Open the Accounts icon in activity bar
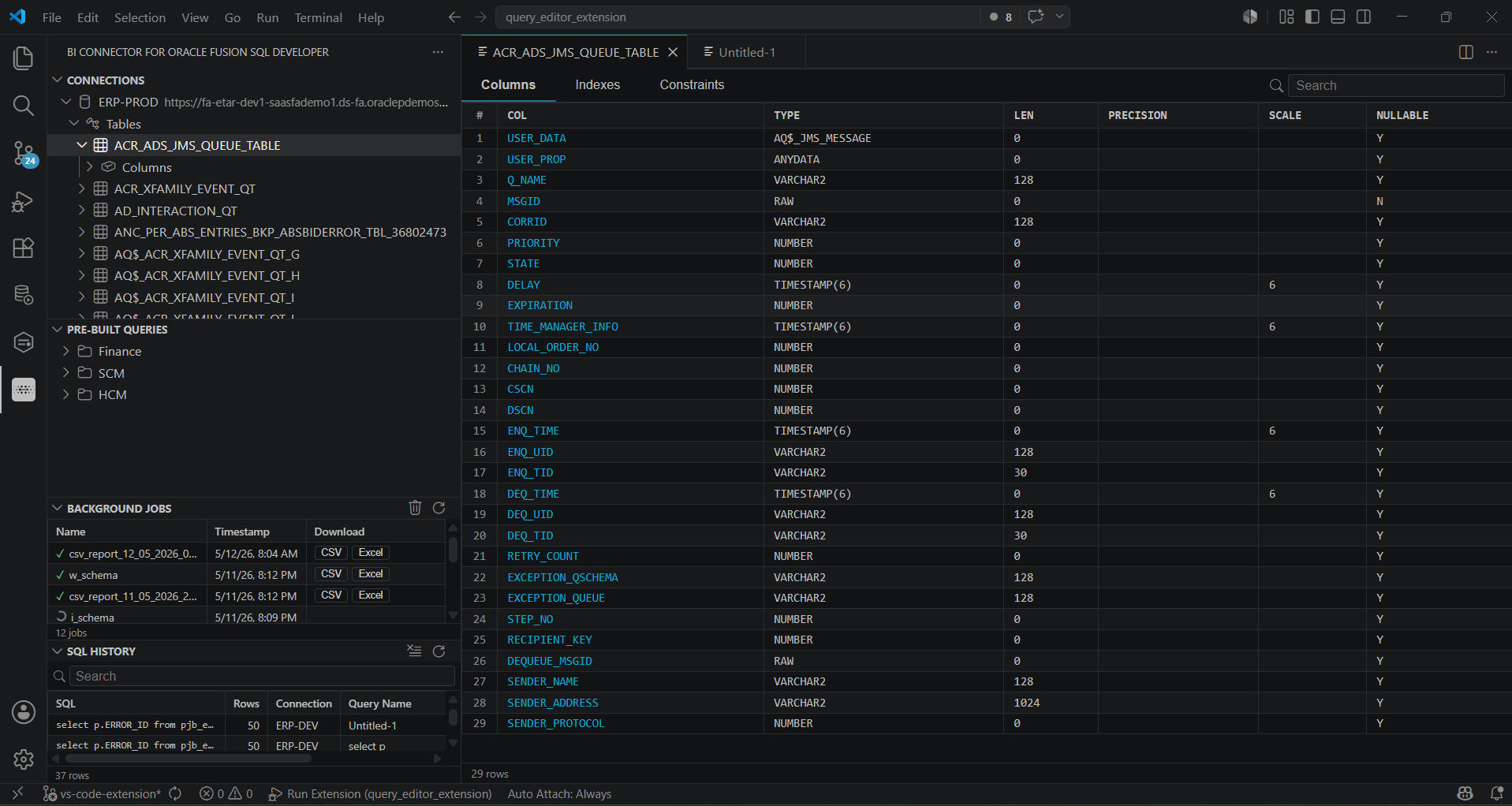 24,712
